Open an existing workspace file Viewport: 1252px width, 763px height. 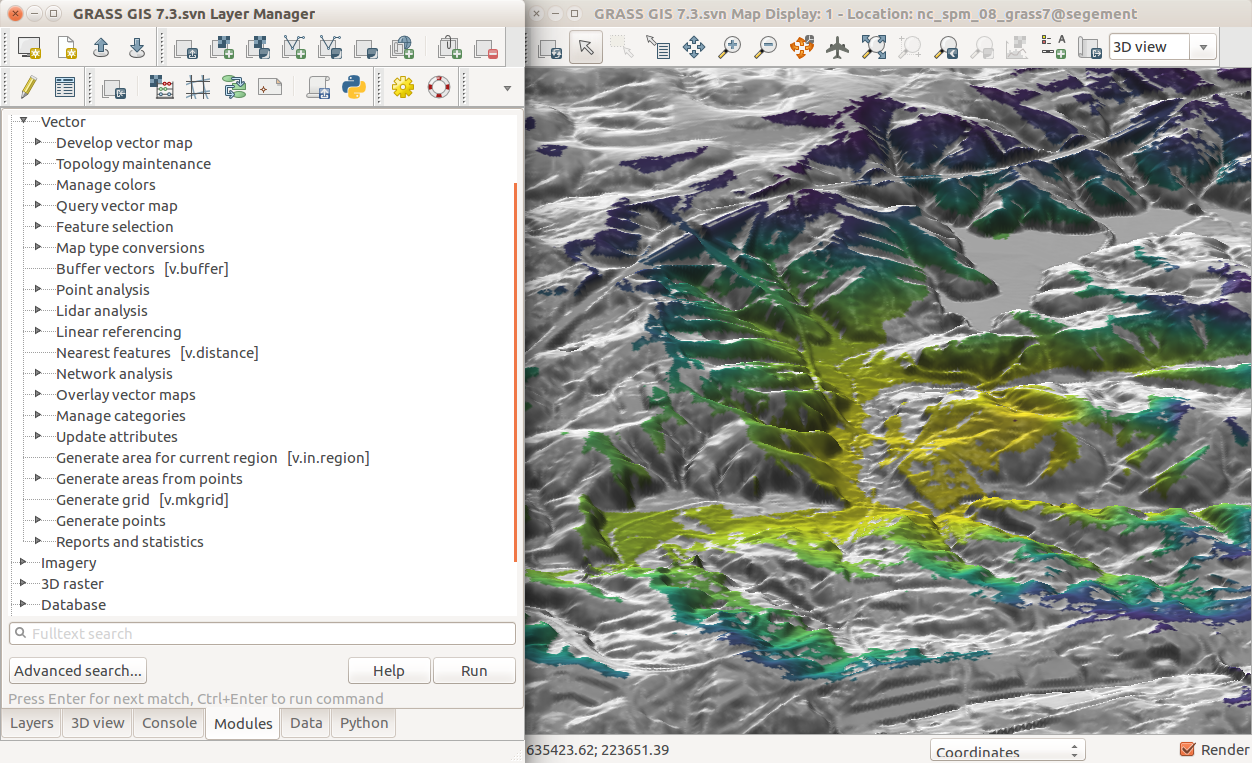point(101,47)
